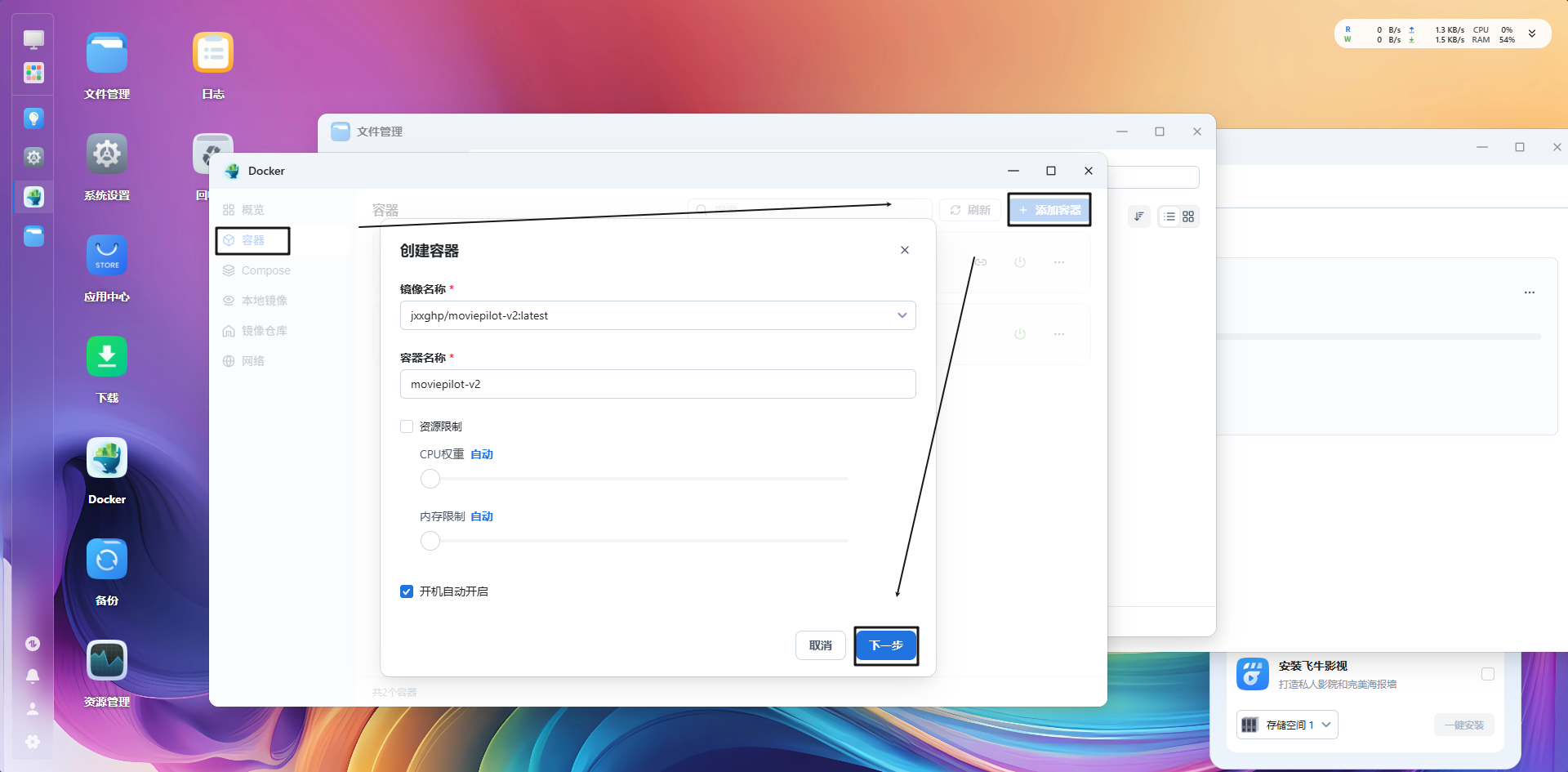Select Compose in the Docker sidebar

click(265, 270)
